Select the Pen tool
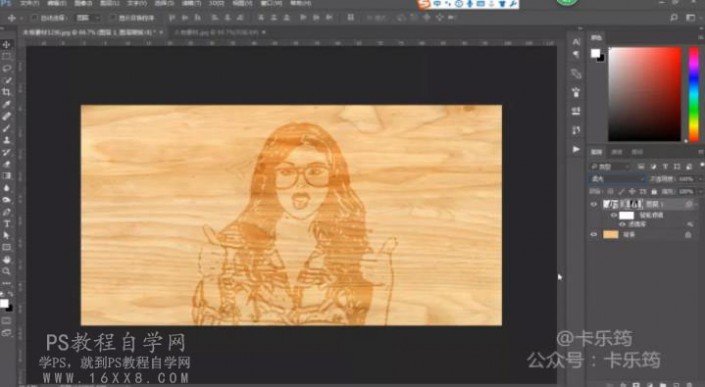This screenshot has height=387, width=705. click(x=7, y=212)
